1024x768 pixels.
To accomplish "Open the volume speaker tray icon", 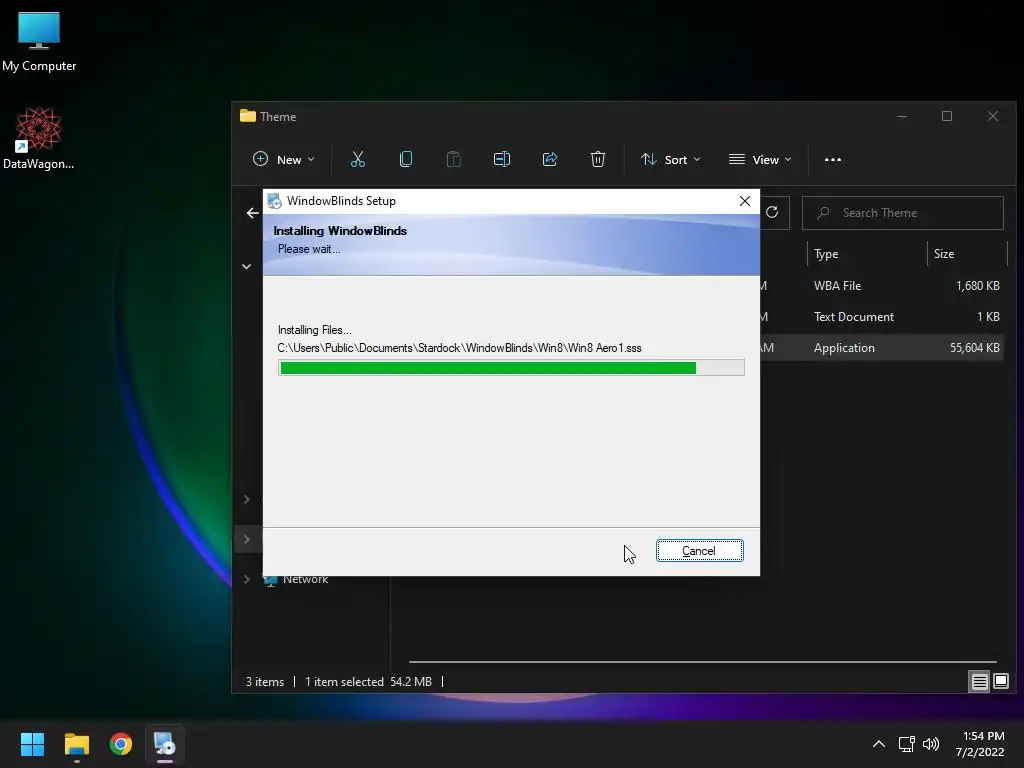I will click(x=931, y=744).
